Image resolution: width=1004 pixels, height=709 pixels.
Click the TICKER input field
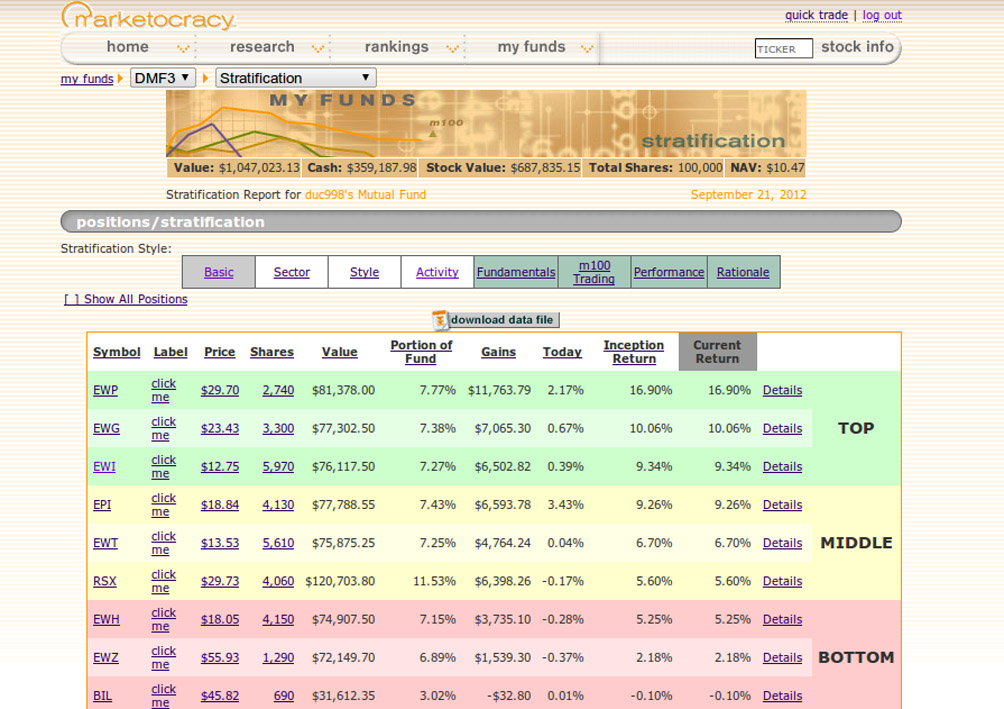[784, 49]
